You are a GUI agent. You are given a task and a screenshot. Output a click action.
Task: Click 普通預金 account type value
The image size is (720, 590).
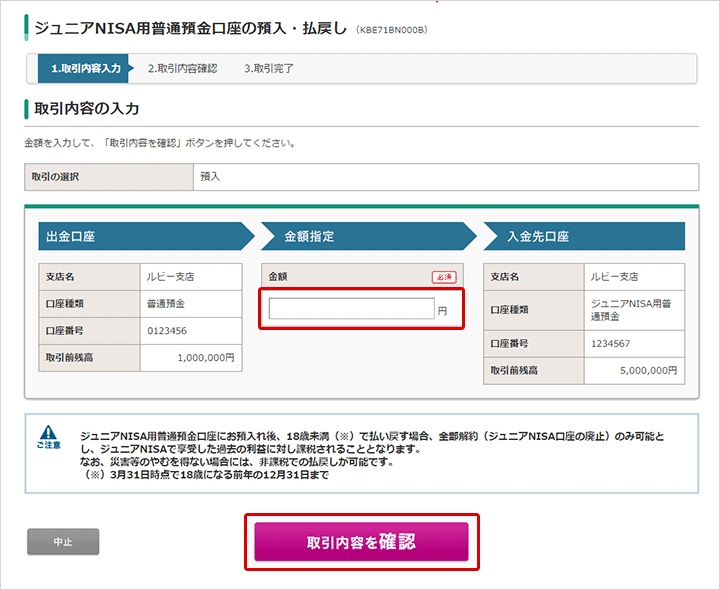pos(166,303)
